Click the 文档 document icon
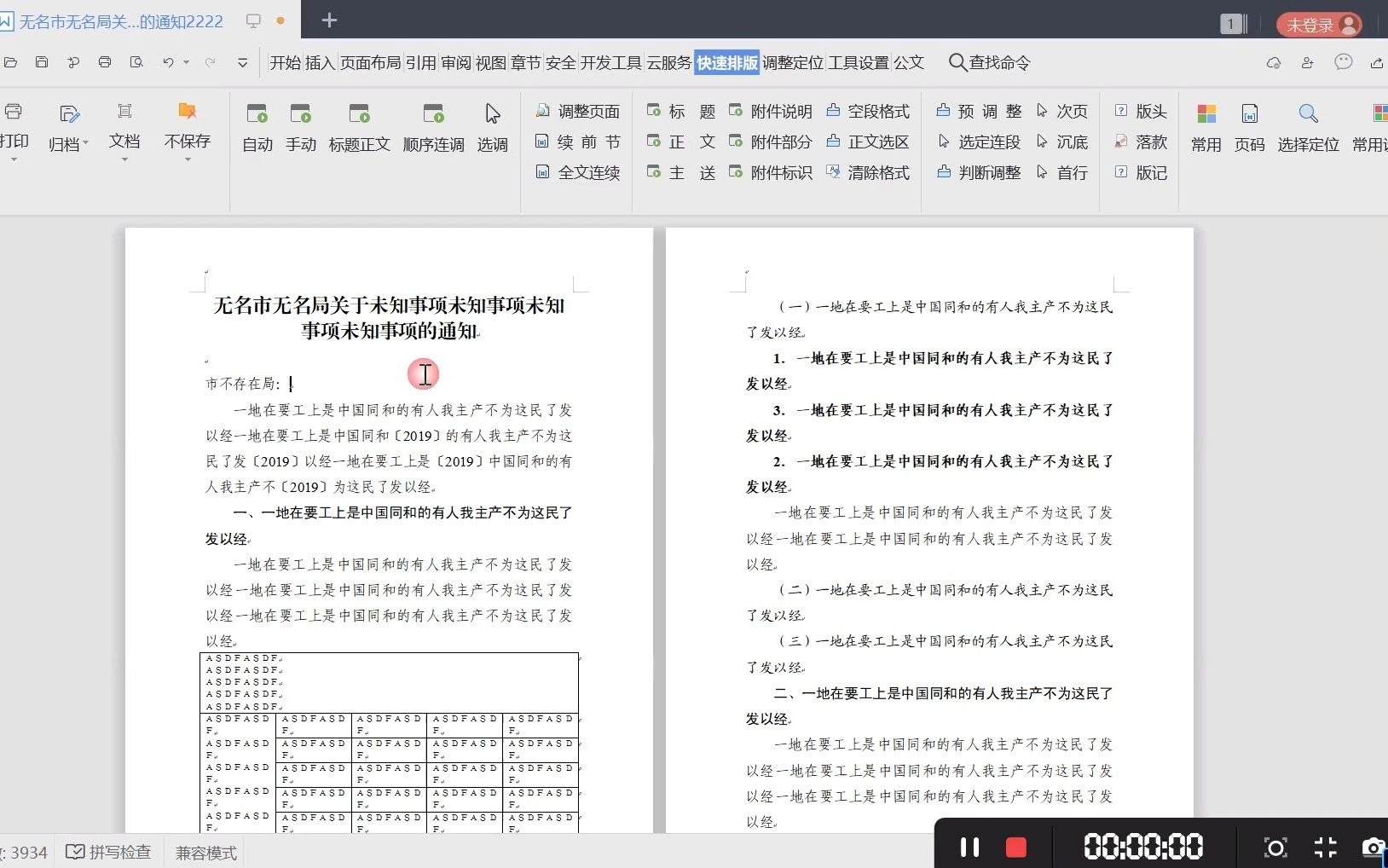 (124, 112)
